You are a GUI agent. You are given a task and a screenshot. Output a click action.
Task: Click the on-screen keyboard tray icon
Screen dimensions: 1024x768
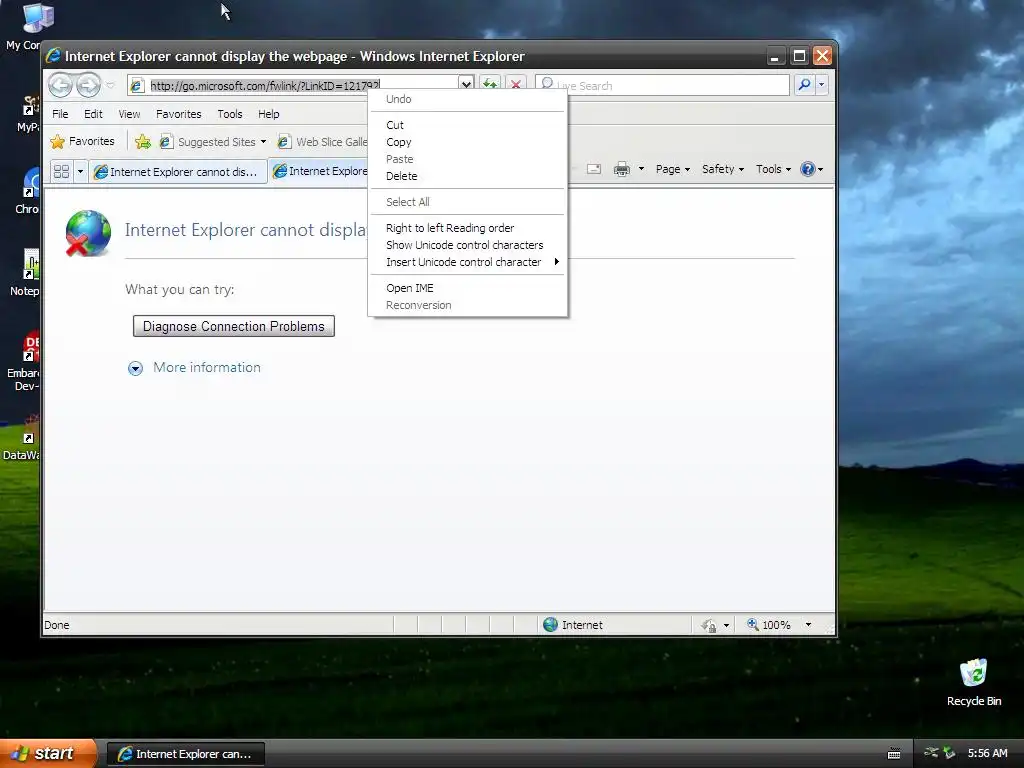pos(894,754)
